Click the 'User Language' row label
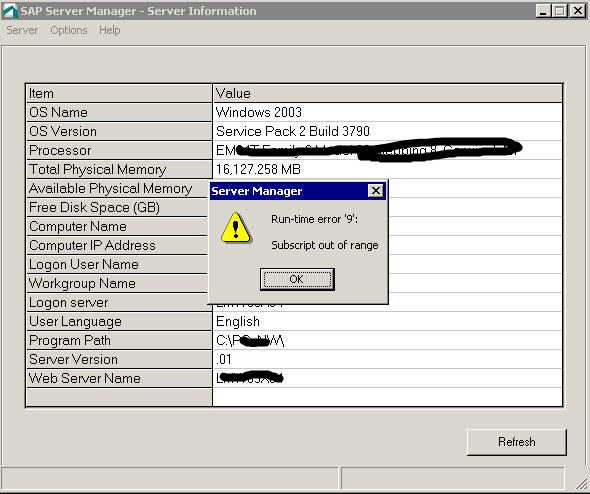 (119, 321)
